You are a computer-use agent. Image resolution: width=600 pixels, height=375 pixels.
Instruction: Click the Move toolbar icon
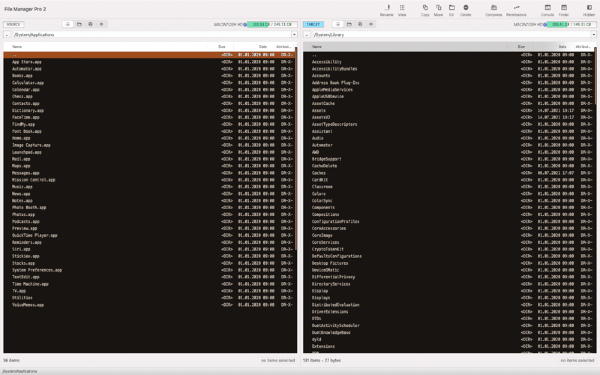tap(438, 10)
